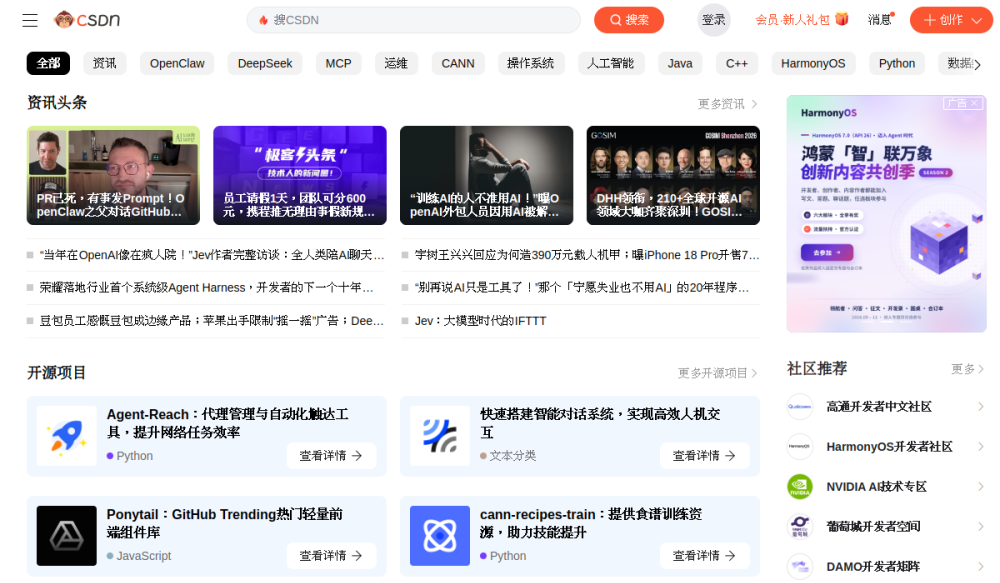Open 更多 in 社区推荐
Screen dimensions: 1000x583
967,369
